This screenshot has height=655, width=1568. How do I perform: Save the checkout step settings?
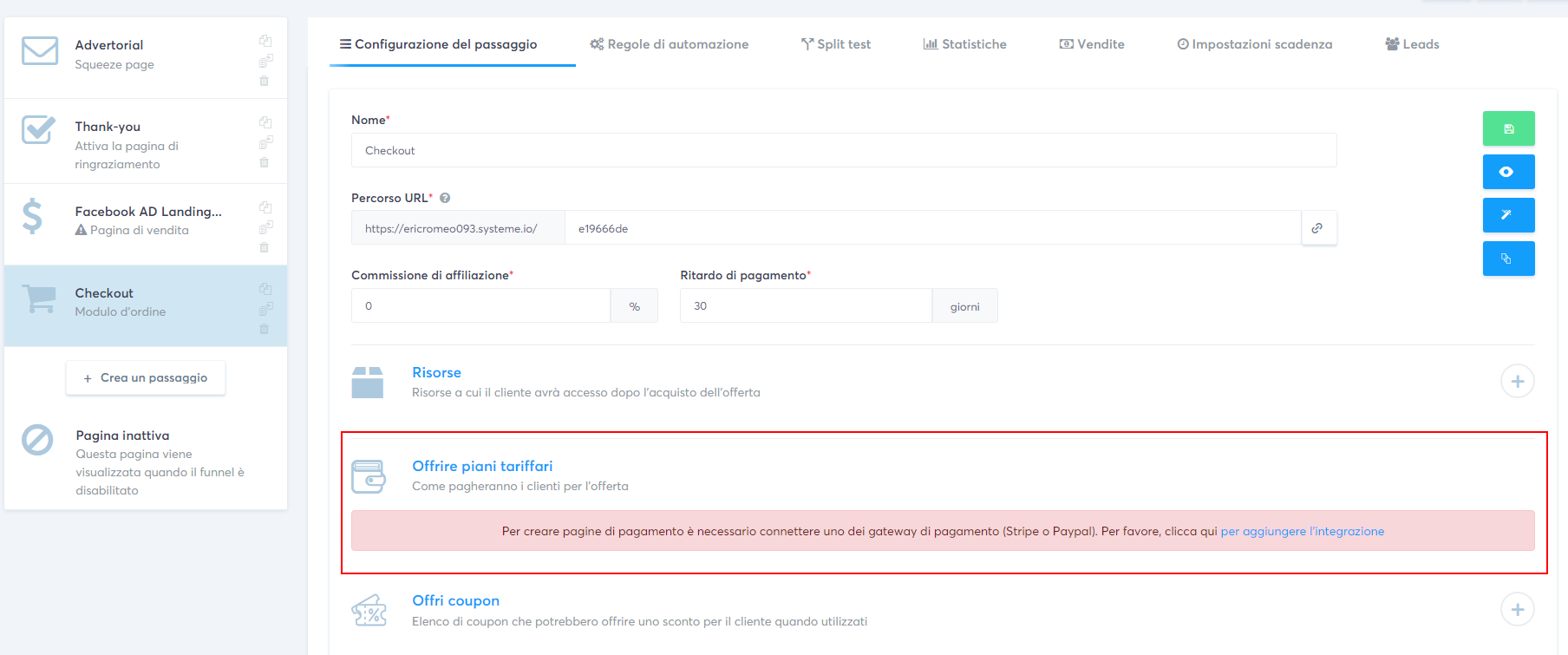[1508, 128]
